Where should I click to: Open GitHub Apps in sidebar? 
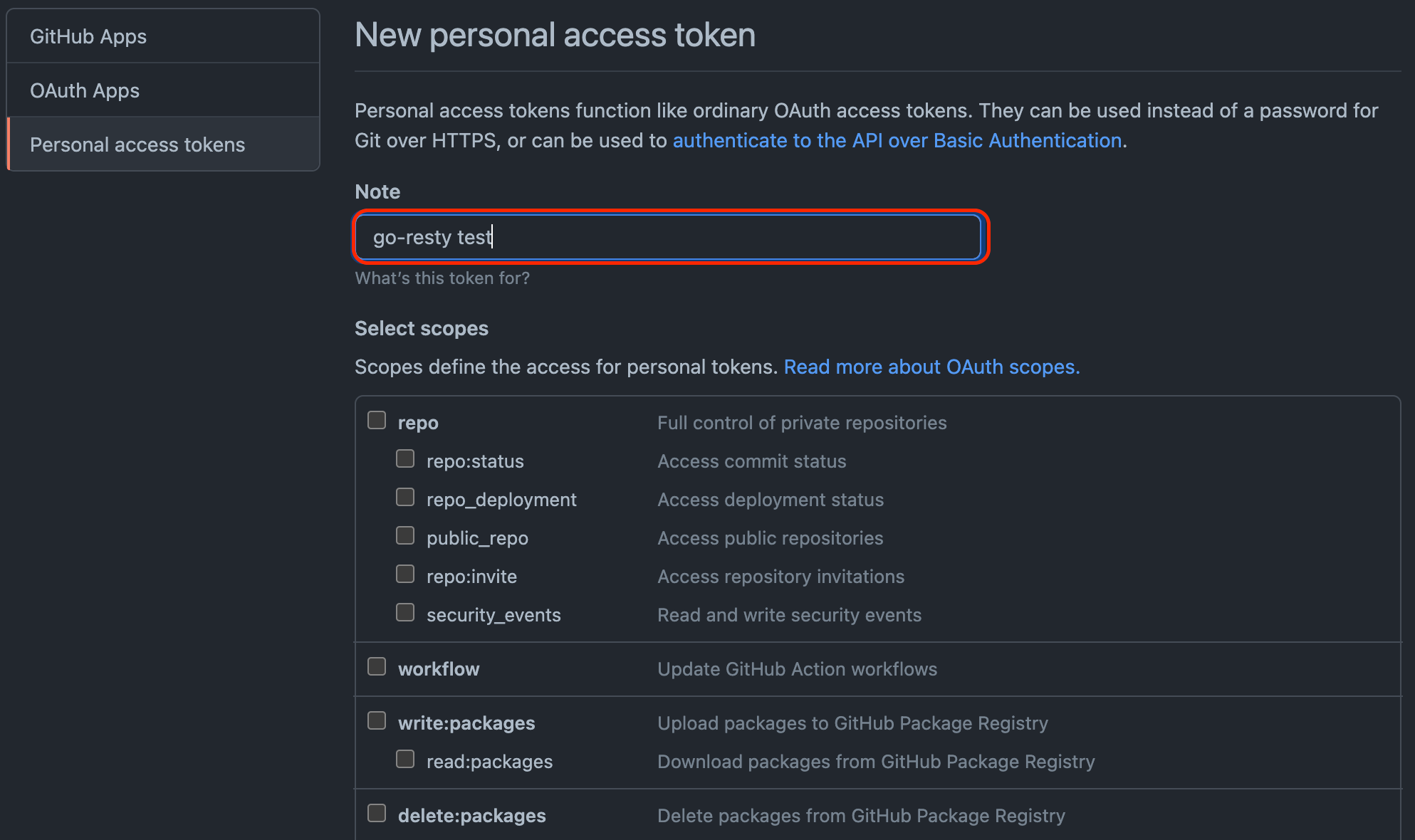[163, 36]
